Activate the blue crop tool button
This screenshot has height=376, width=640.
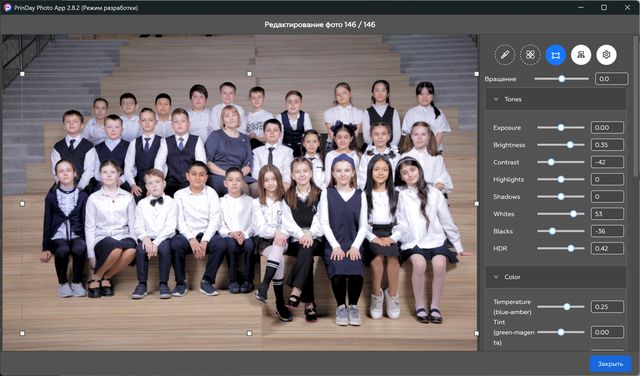556,55
